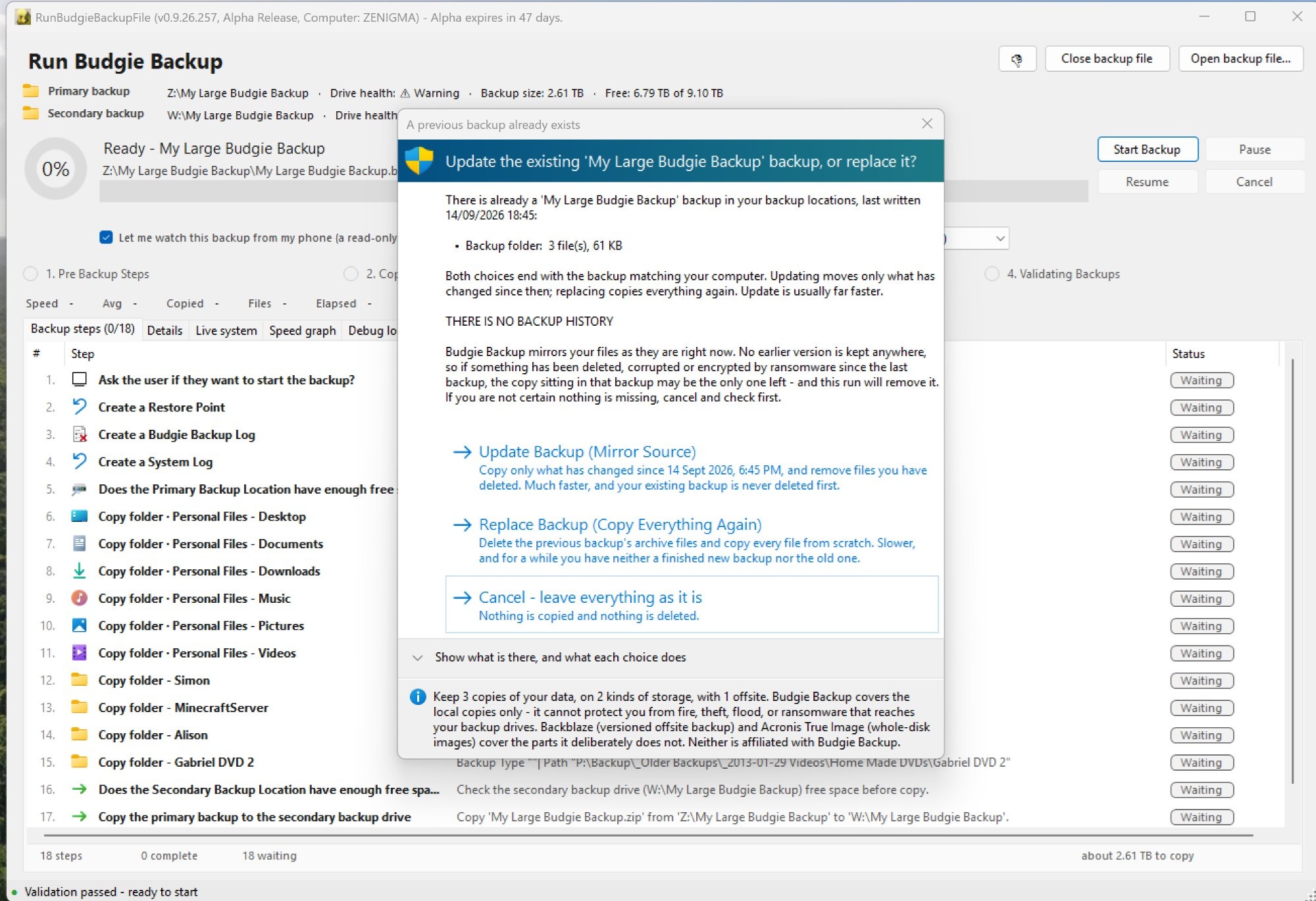Minimize the RunBudgieBackupFile window
Viewport: 1316px width, 901px height.
click(1204, 16)
